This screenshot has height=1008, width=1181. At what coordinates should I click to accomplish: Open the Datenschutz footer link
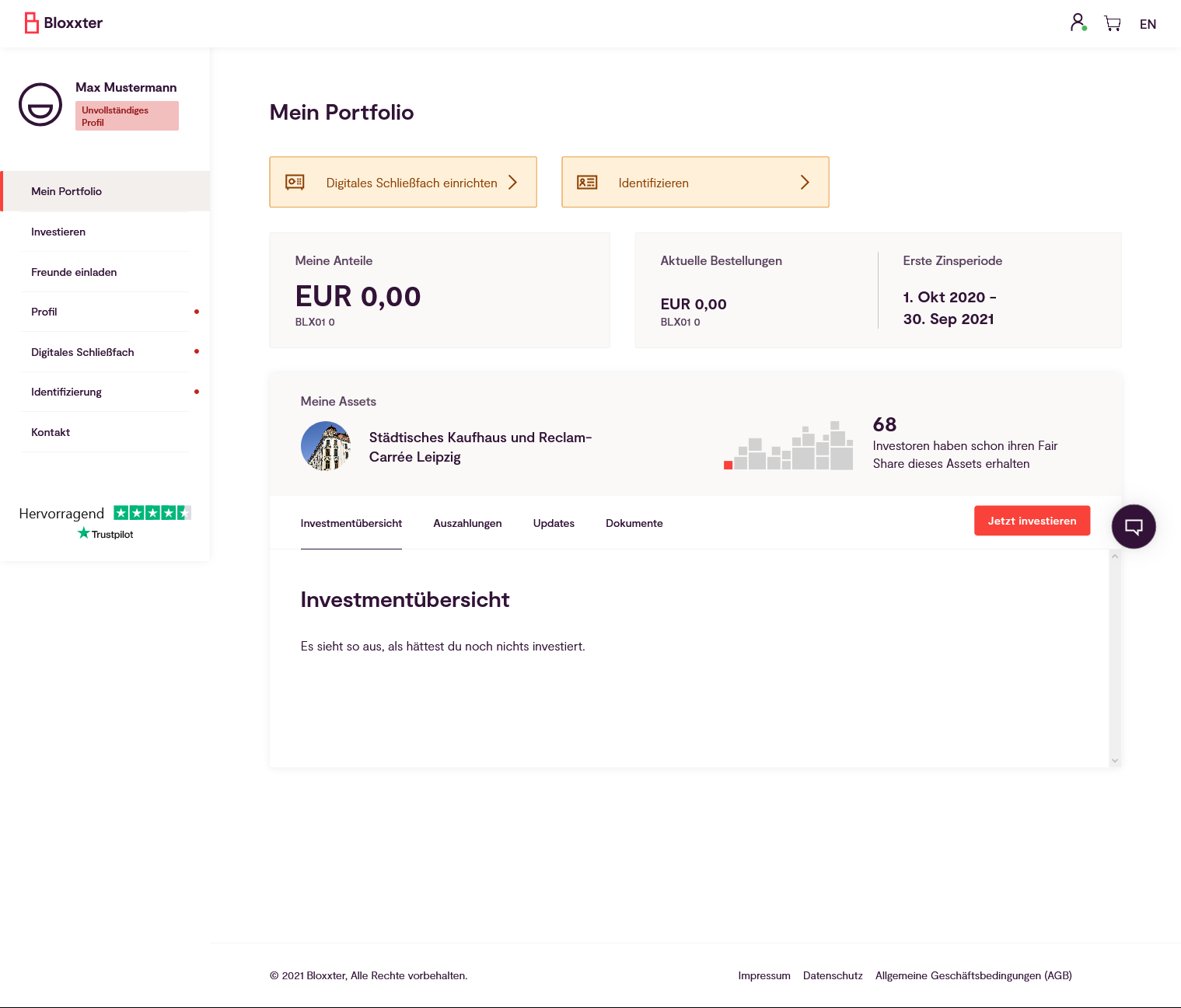pos(833,975)
